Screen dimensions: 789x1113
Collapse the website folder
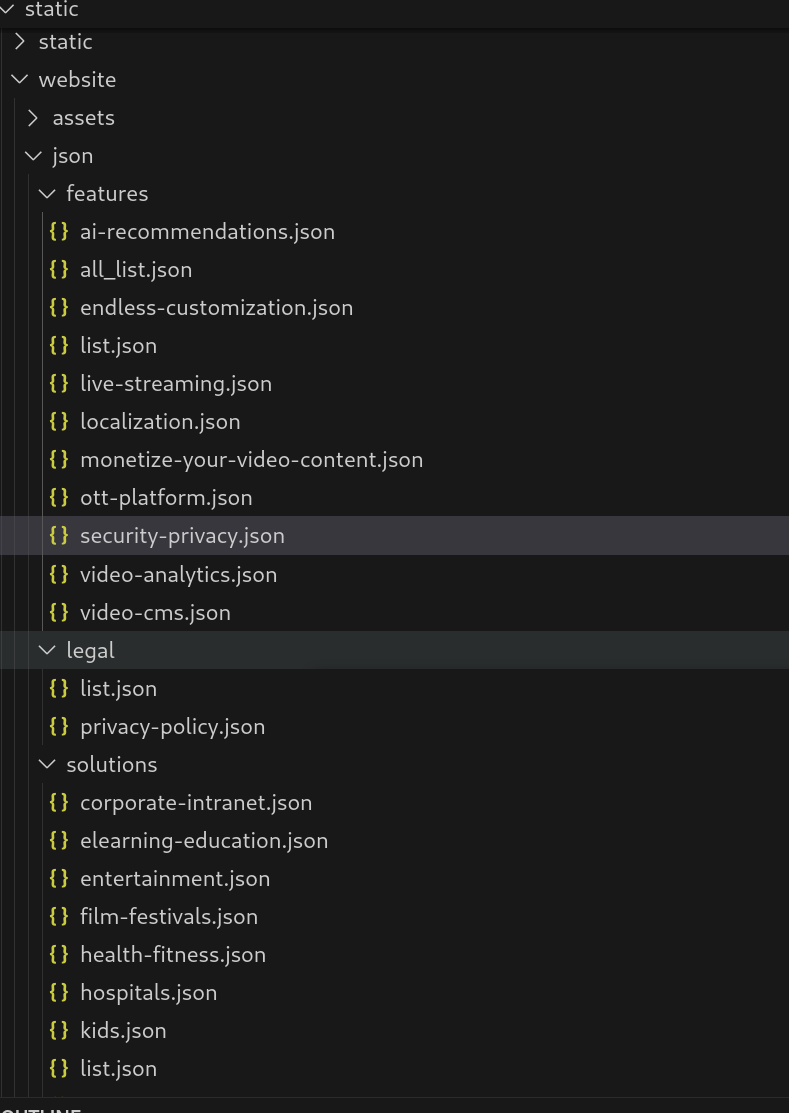[20, 79]
